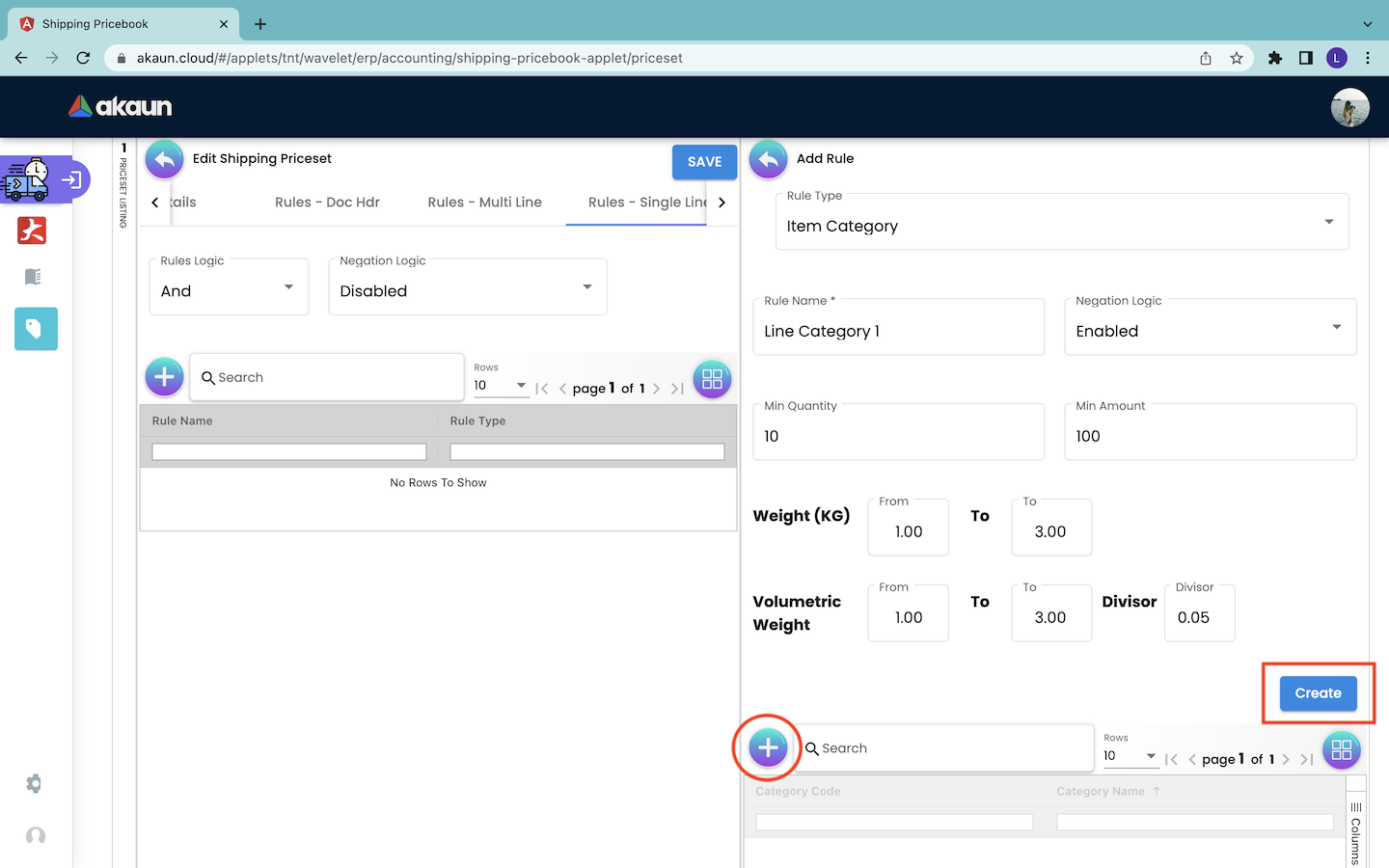Expand the Rule Type dropdown
Viewport: 1389px width, 868px height.
(x=1061, y=226)
